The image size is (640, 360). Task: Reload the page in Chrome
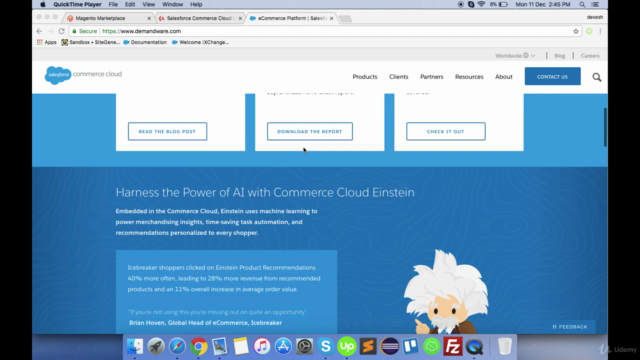tap(62, 31)
